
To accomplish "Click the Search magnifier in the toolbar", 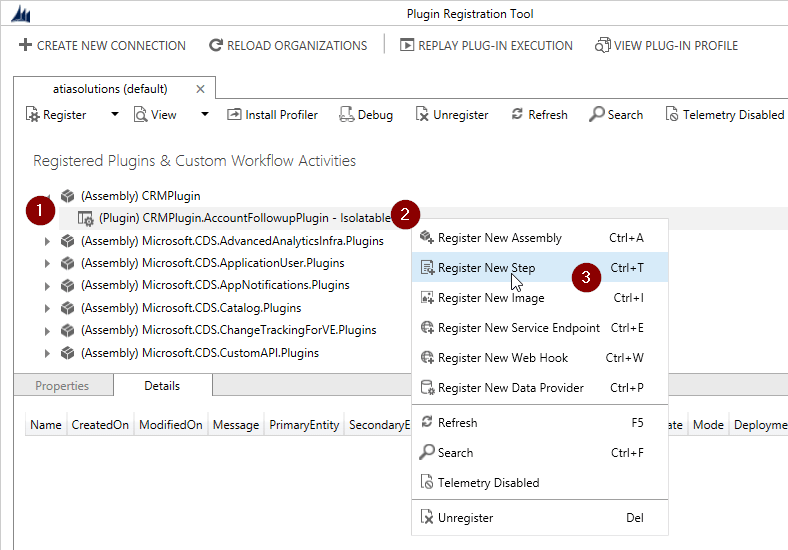I will (x=596, y=115).
